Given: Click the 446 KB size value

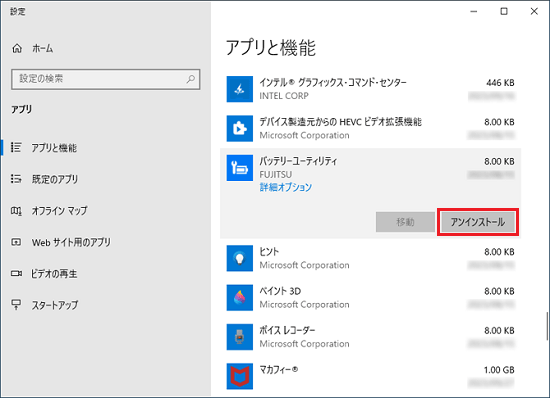Looking at the screenshot, I should 500,83.
